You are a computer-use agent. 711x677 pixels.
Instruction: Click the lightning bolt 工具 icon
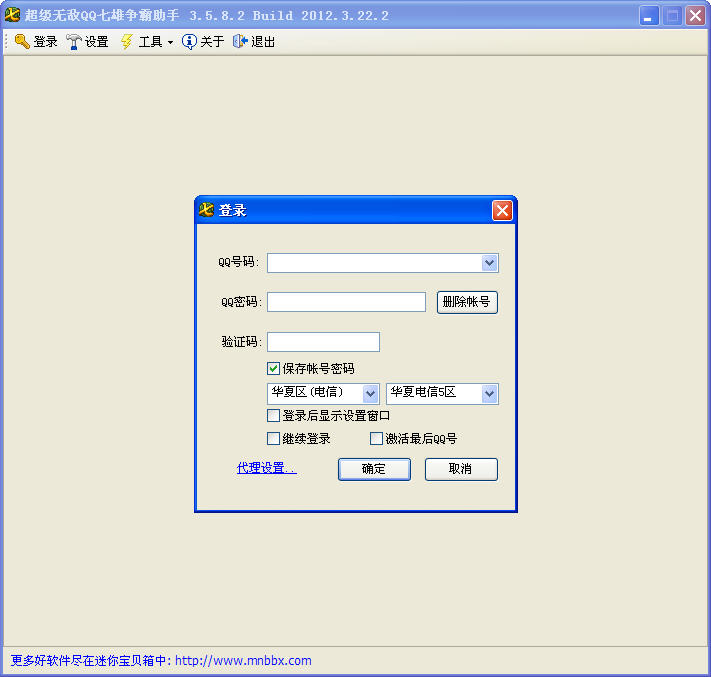point(127,42)
